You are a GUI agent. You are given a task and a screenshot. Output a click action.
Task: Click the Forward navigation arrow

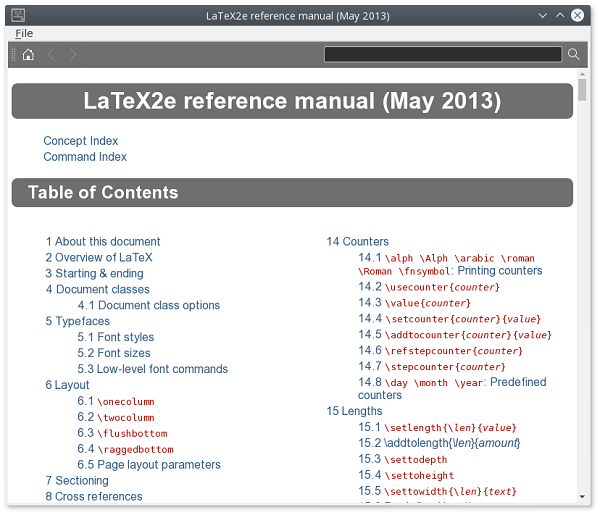click(x=73, y=55)
